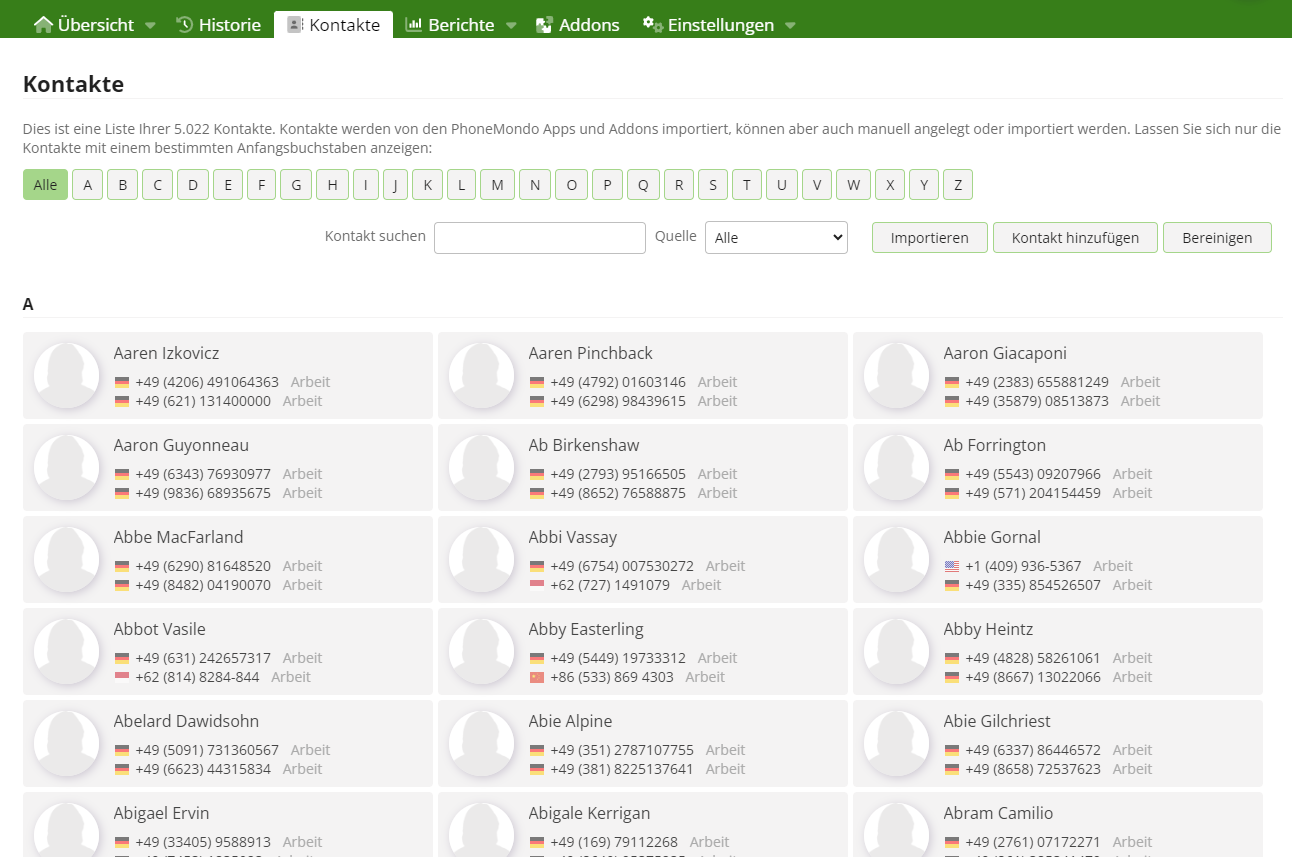Click the Übersicht house icon

(x=43, y=25)
